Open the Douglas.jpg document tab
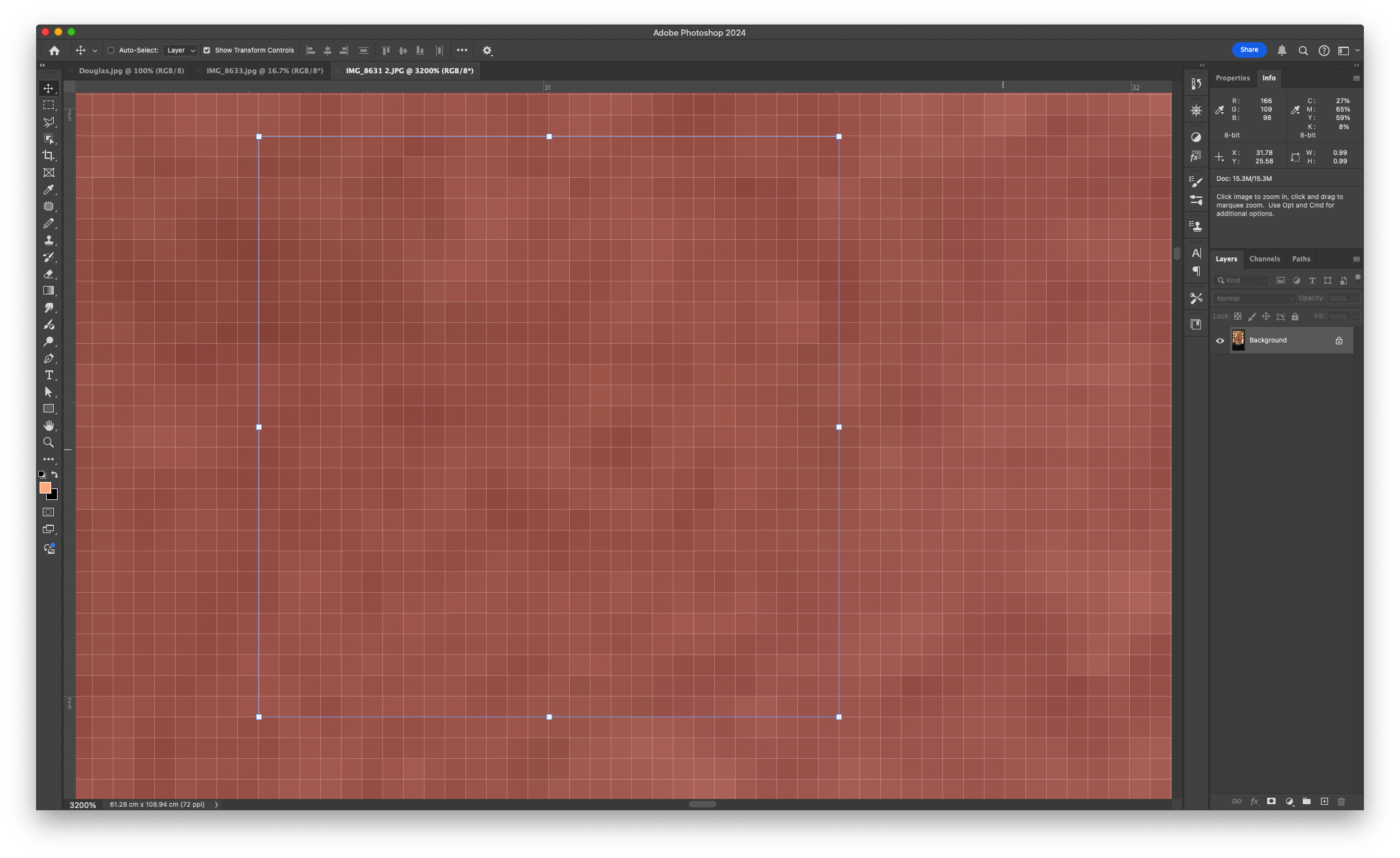Screen dimensions: 1400x858 click(131, 71)
